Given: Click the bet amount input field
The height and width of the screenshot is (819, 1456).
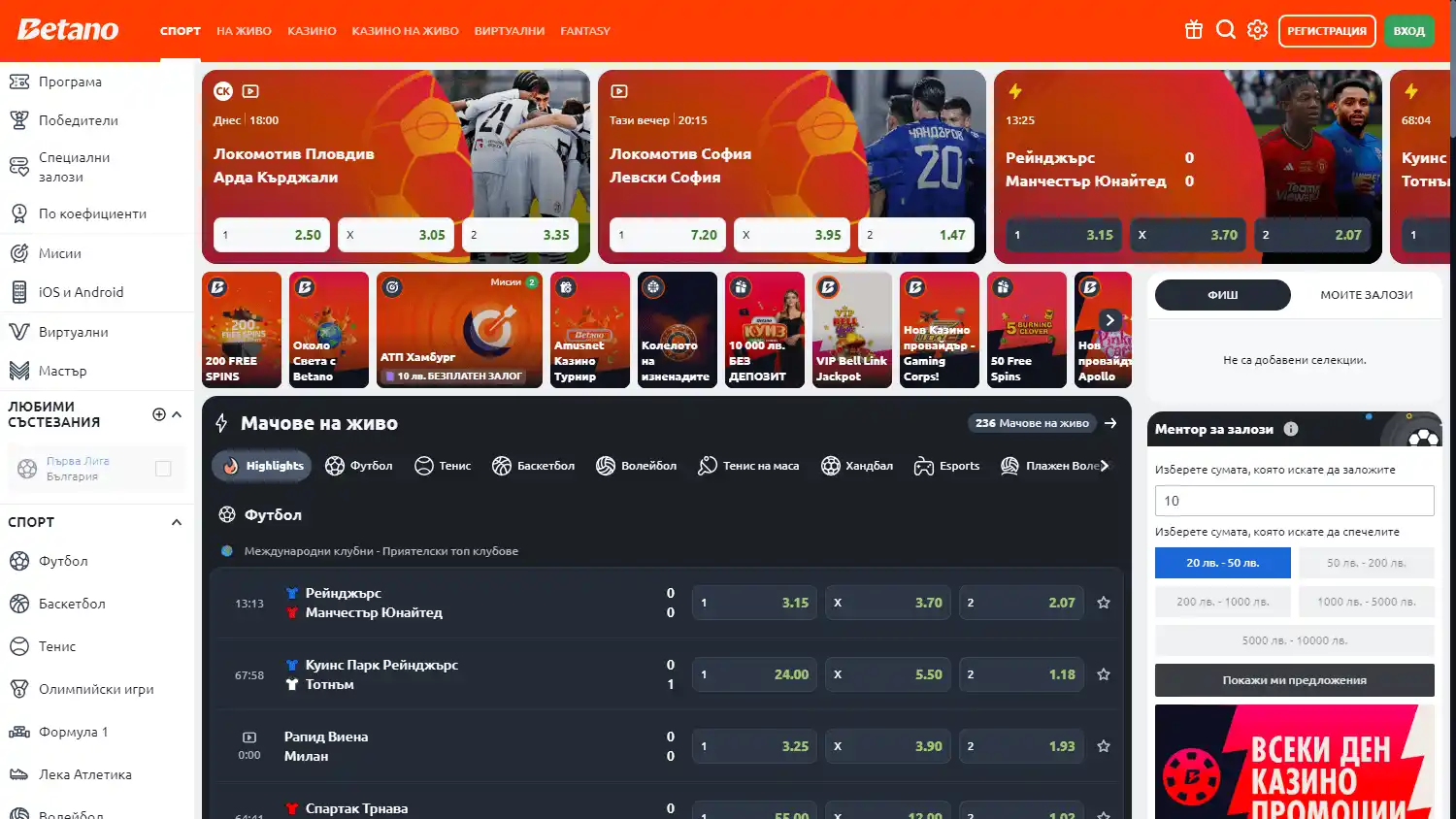Looking at the screenshot, I should tap(1295, 501).
